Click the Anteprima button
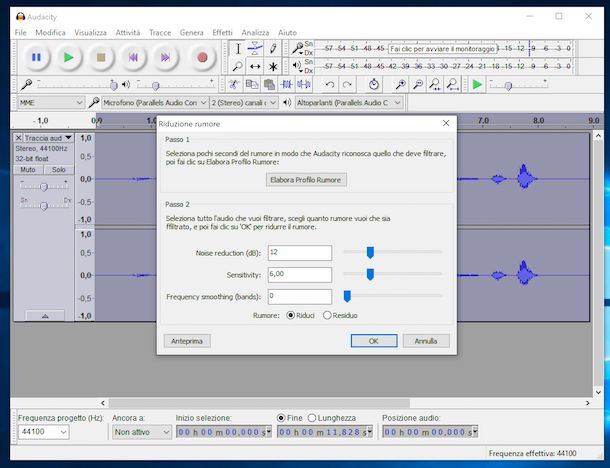610x468 pixels. point(187,341)
